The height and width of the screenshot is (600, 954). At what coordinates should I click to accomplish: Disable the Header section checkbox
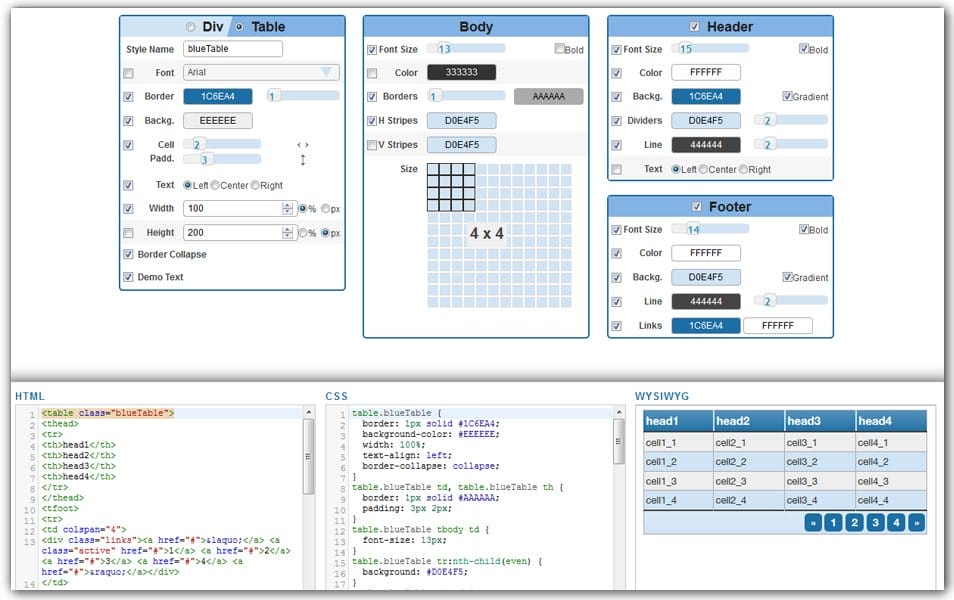(x=697, y=26)
